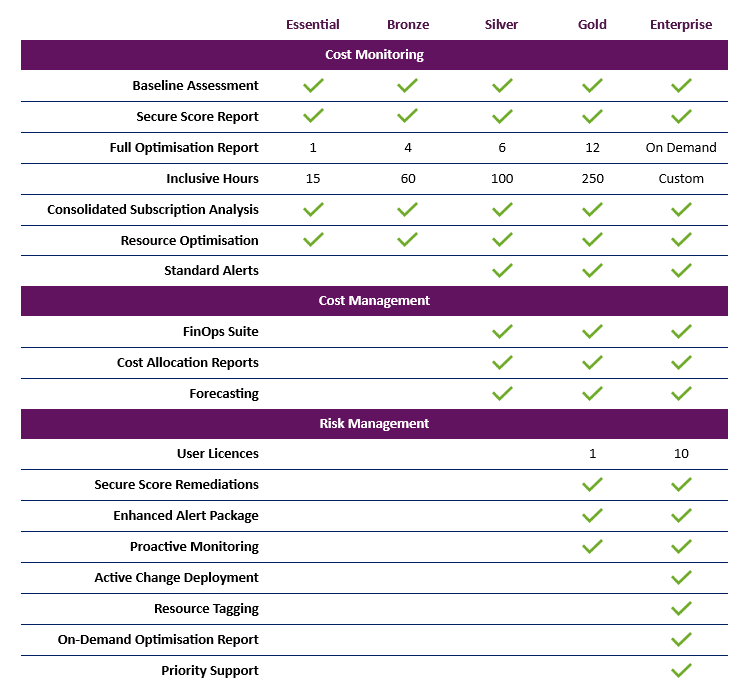This screenshot has width=752, height=687.
Task: Click the Essential checkmark for Baseline Assessment
Action: pos(313,86)
